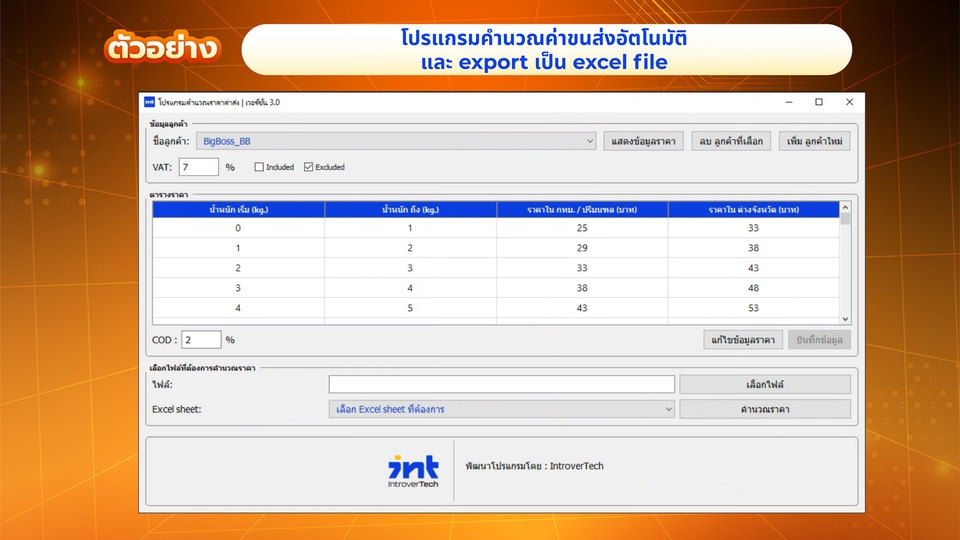The width and height of the screenshot is (960, 540).
Task: Click the บันทึกข้อมูล button
Action: (x=819, y=340)
